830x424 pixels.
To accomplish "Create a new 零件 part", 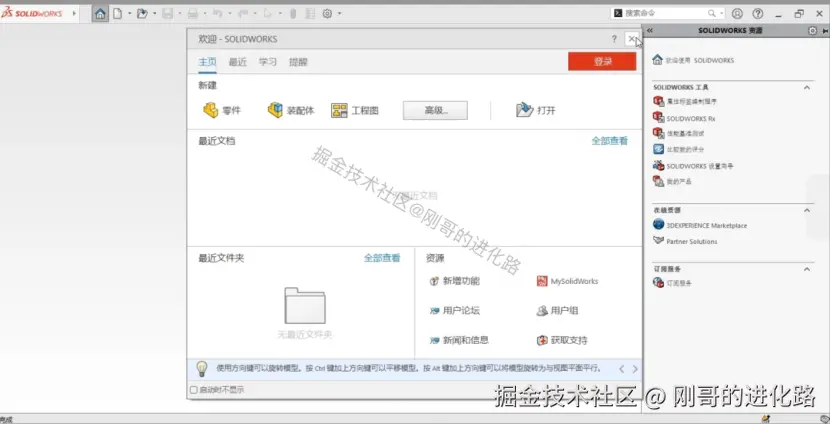I will click(x=221, y=110).
